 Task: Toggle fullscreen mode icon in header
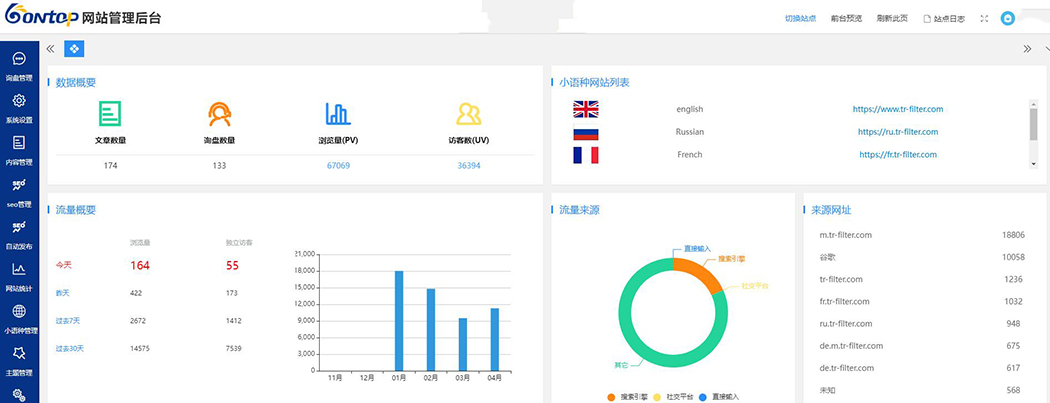pos(984,18)
